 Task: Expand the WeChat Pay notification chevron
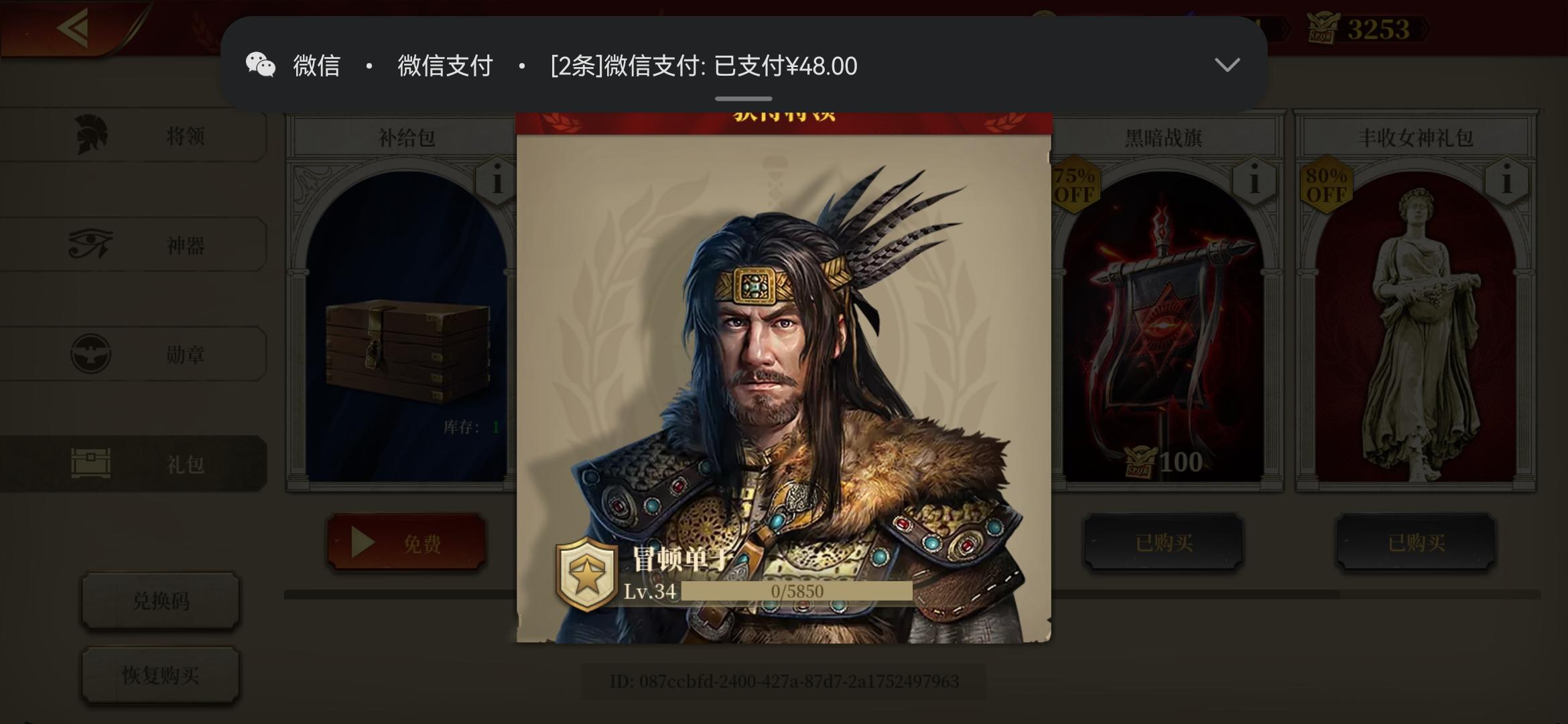[x=1227, y=65]
